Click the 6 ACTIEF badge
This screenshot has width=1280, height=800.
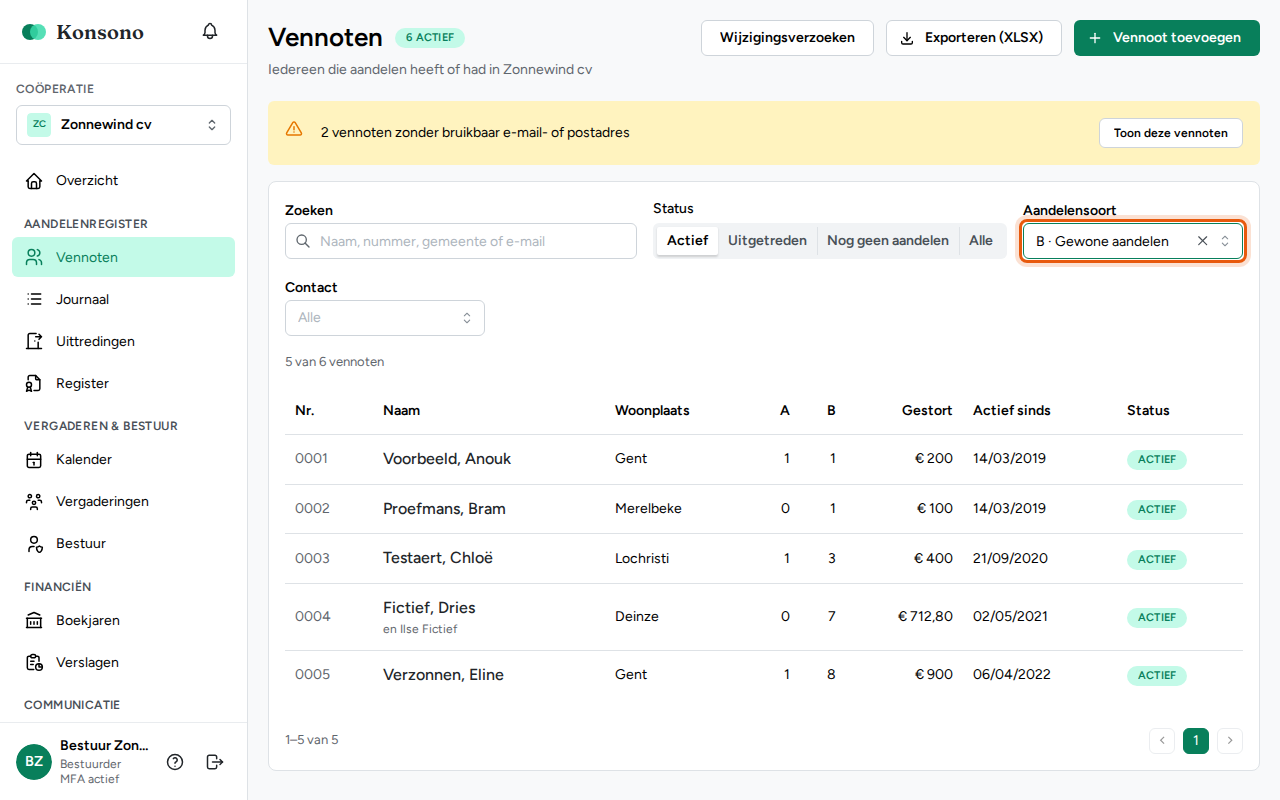(x=430, y=38)
